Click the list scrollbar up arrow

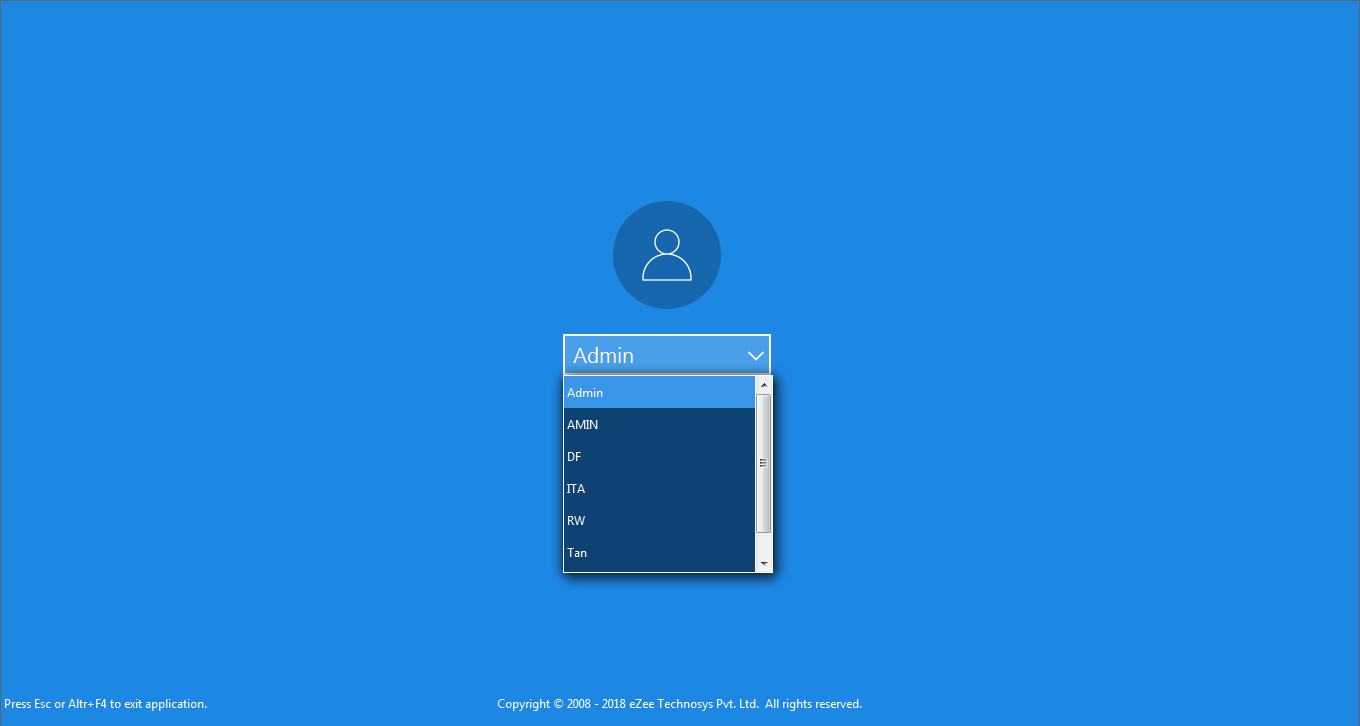tap(764, 385)
